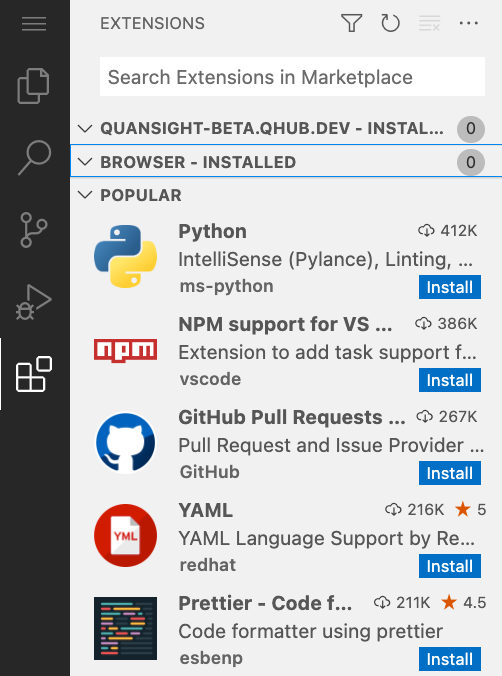502x676 pixels.
Task: Click the ms-python publisher name
Action: (x=226, y=286)
